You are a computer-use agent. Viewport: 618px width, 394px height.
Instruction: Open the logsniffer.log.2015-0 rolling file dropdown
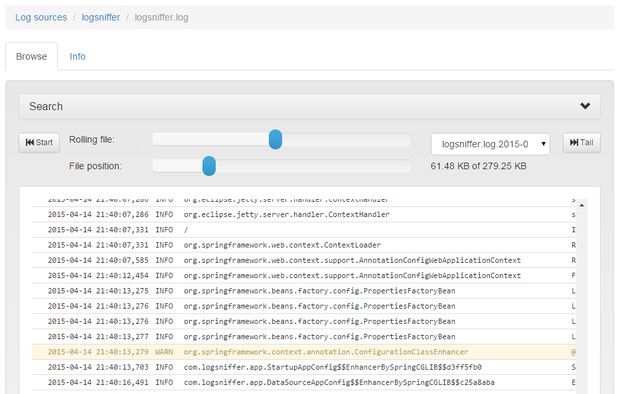tap(490, 144)
